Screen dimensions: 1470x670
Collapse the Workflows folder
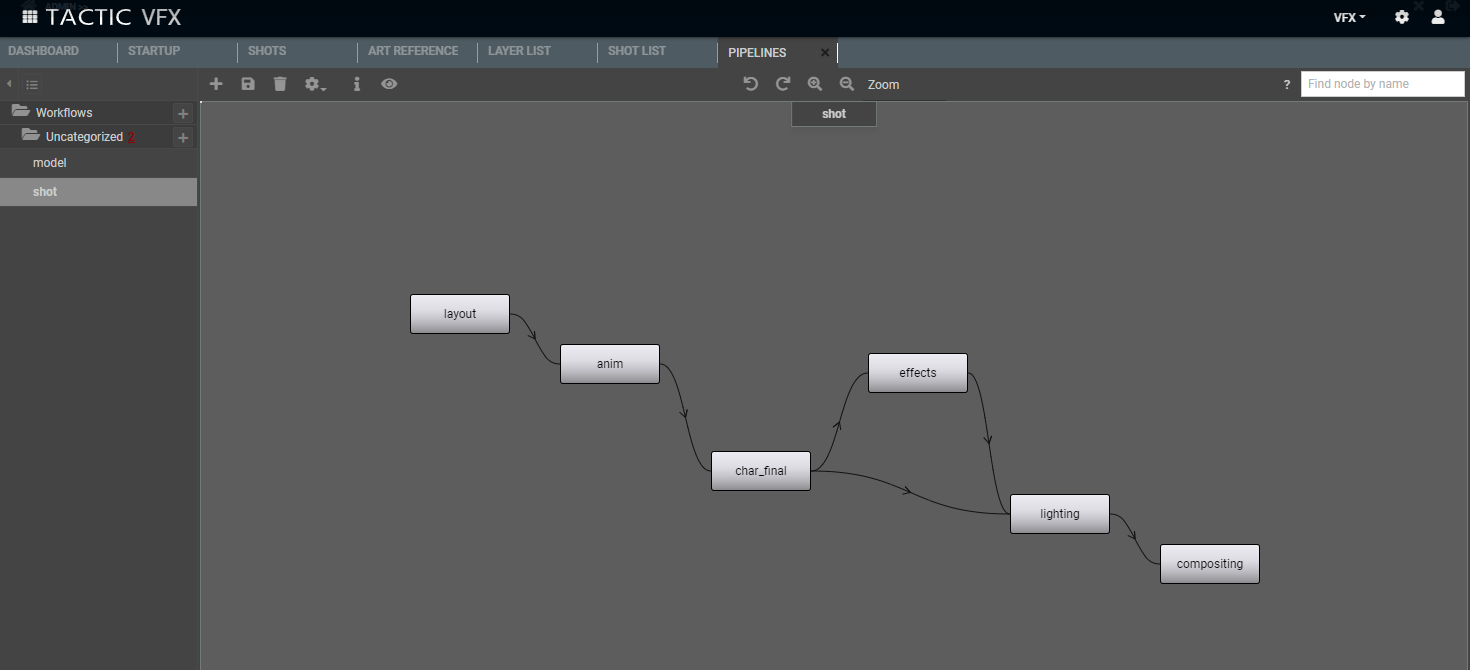tap(21, 112)
